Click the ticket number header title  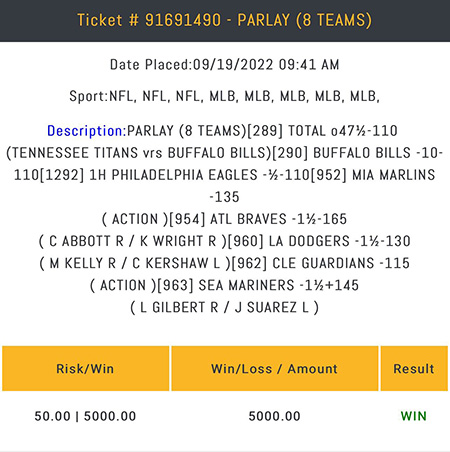pyautogui.click(x=224, y=20)
